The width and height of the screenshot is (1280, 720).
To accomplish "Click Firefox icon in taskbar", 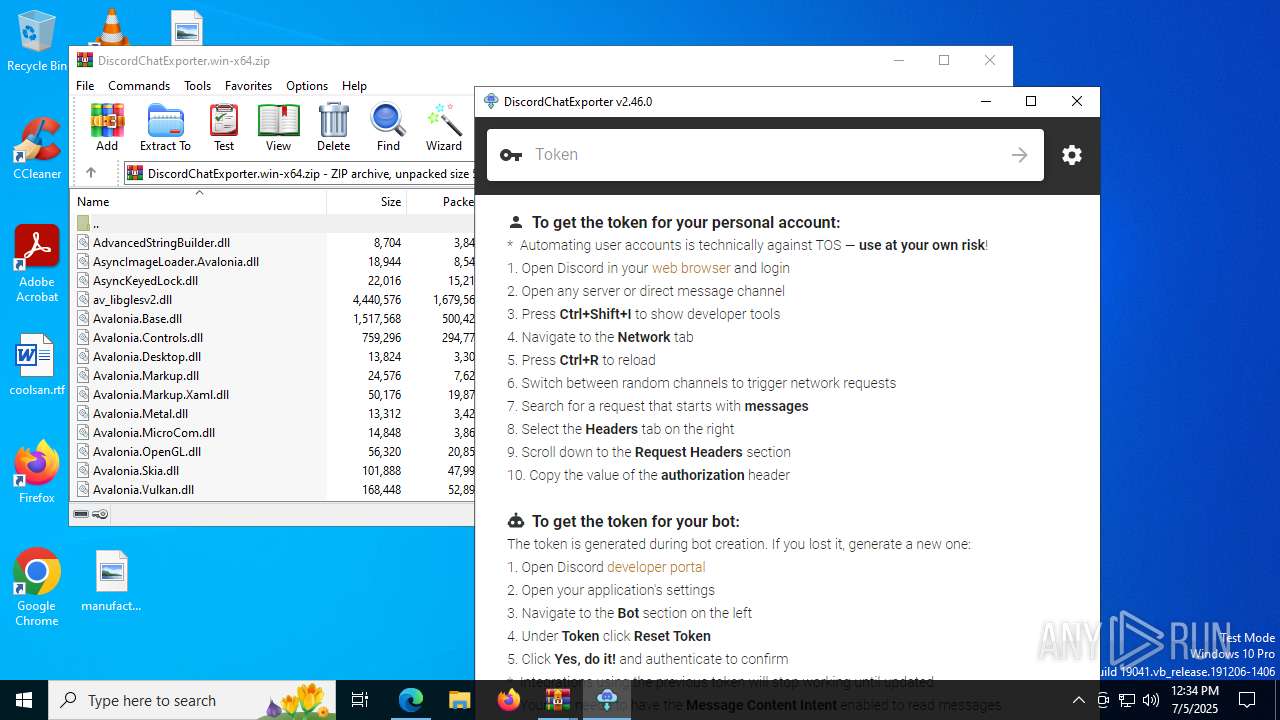I will pyautogui.click(x=508, y=700).
